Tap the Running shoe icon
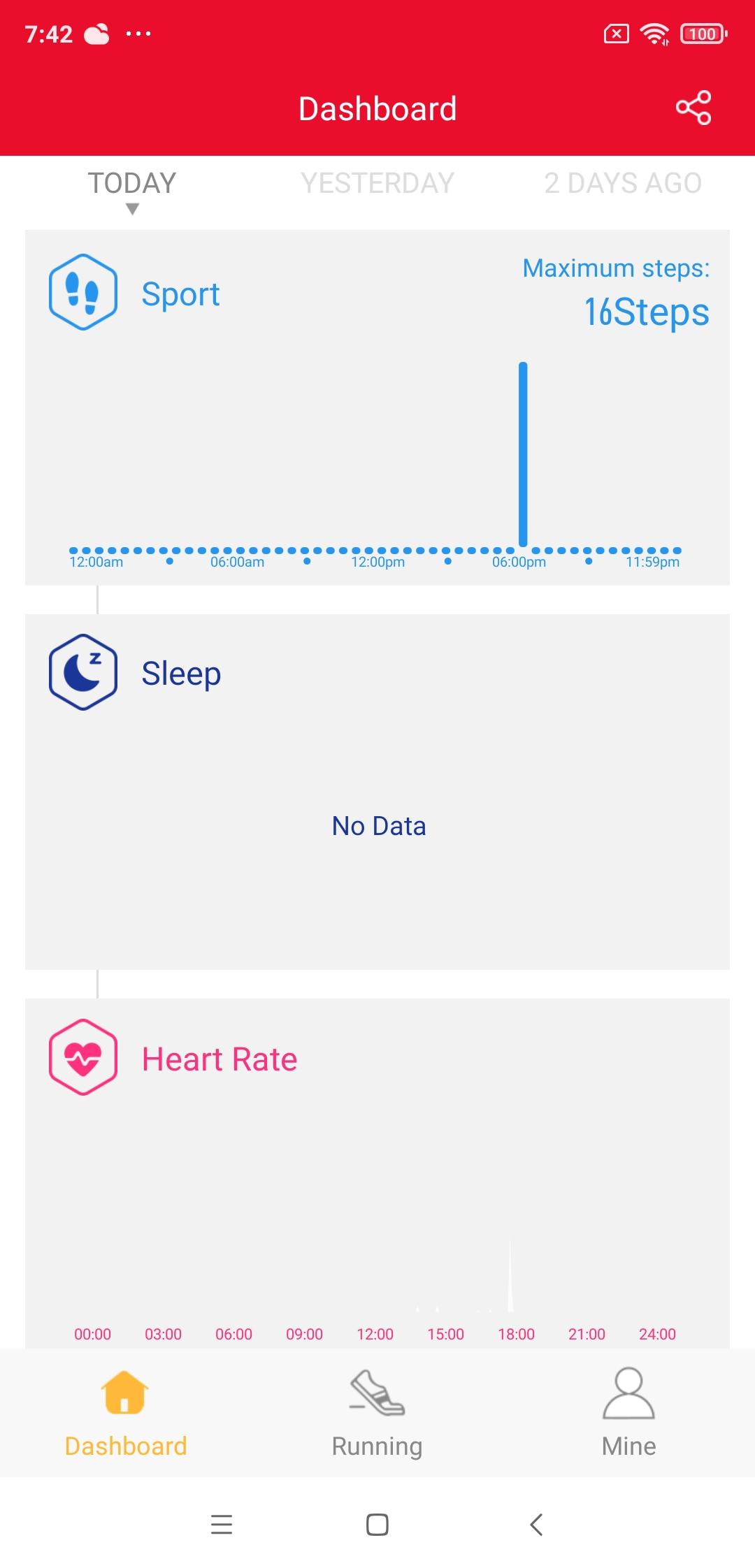This screenshot has width=755, height=1568. coord(377,1392)
